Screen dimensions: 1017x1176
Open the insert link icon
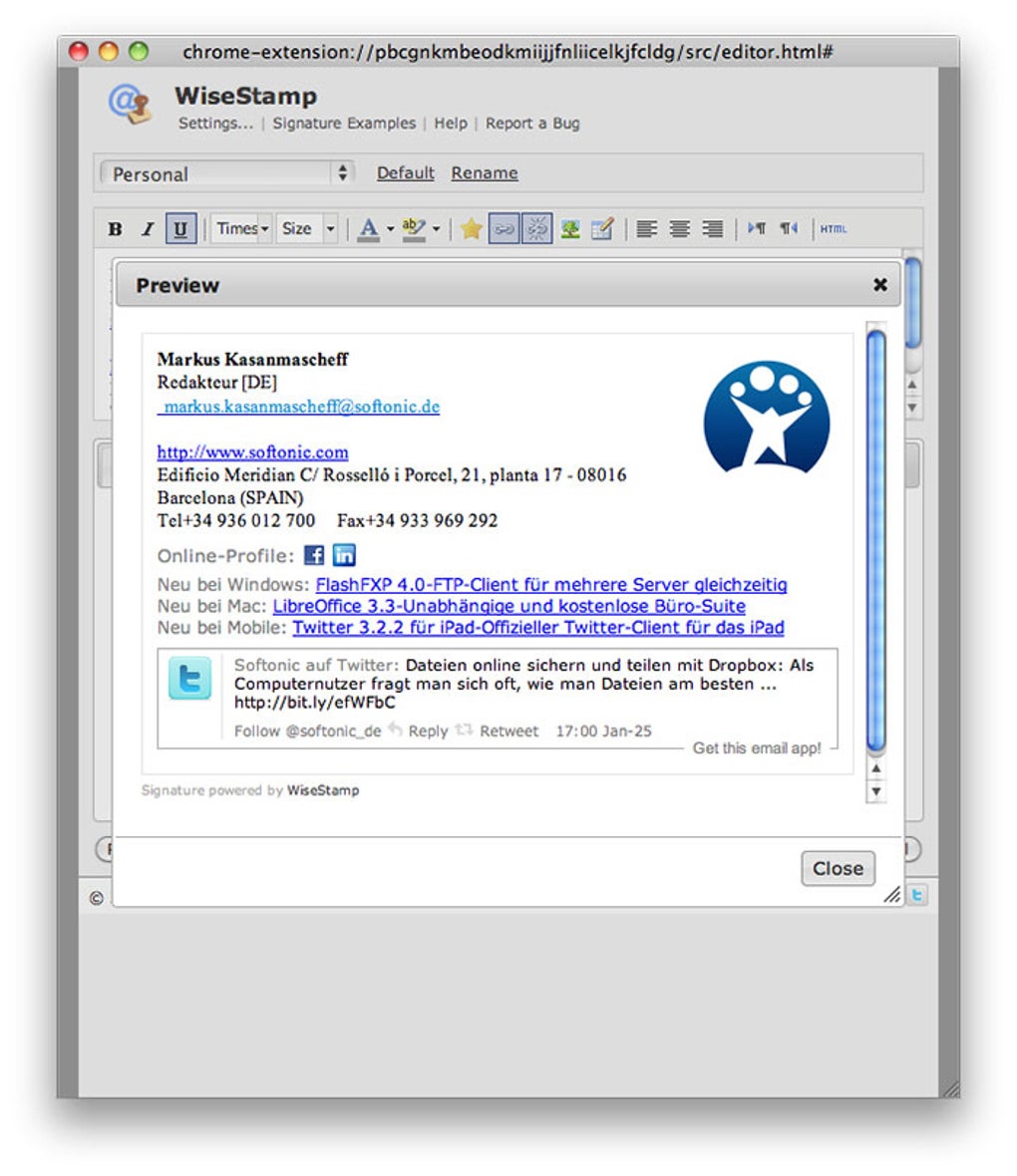click(x=502, y=228)
